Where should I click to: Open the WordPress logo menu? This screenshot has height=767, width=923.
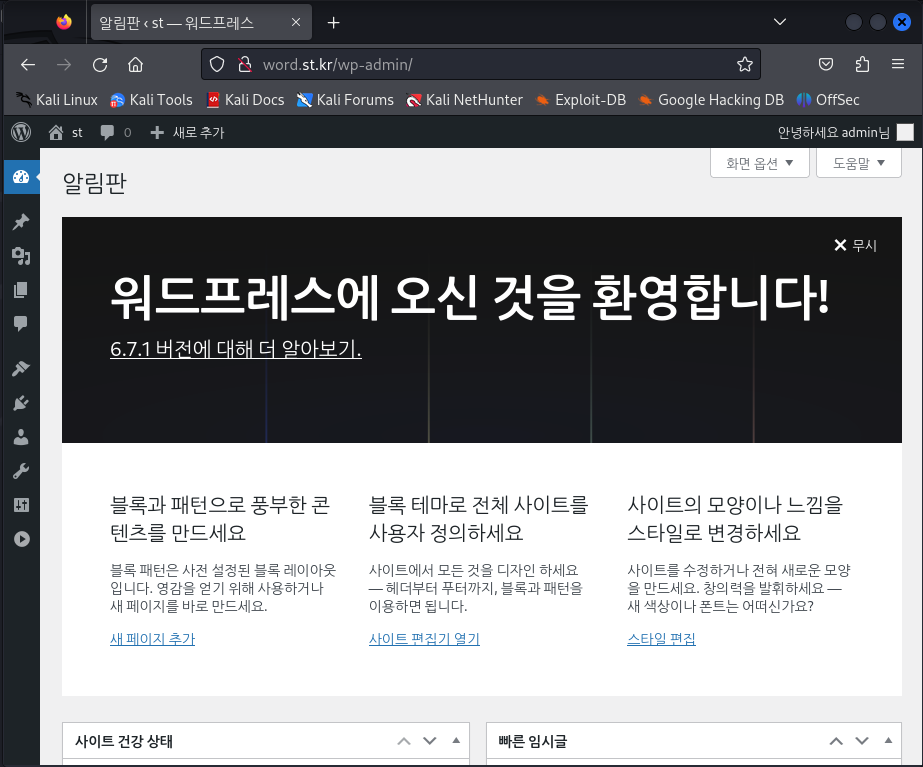(x=21, y=132)
